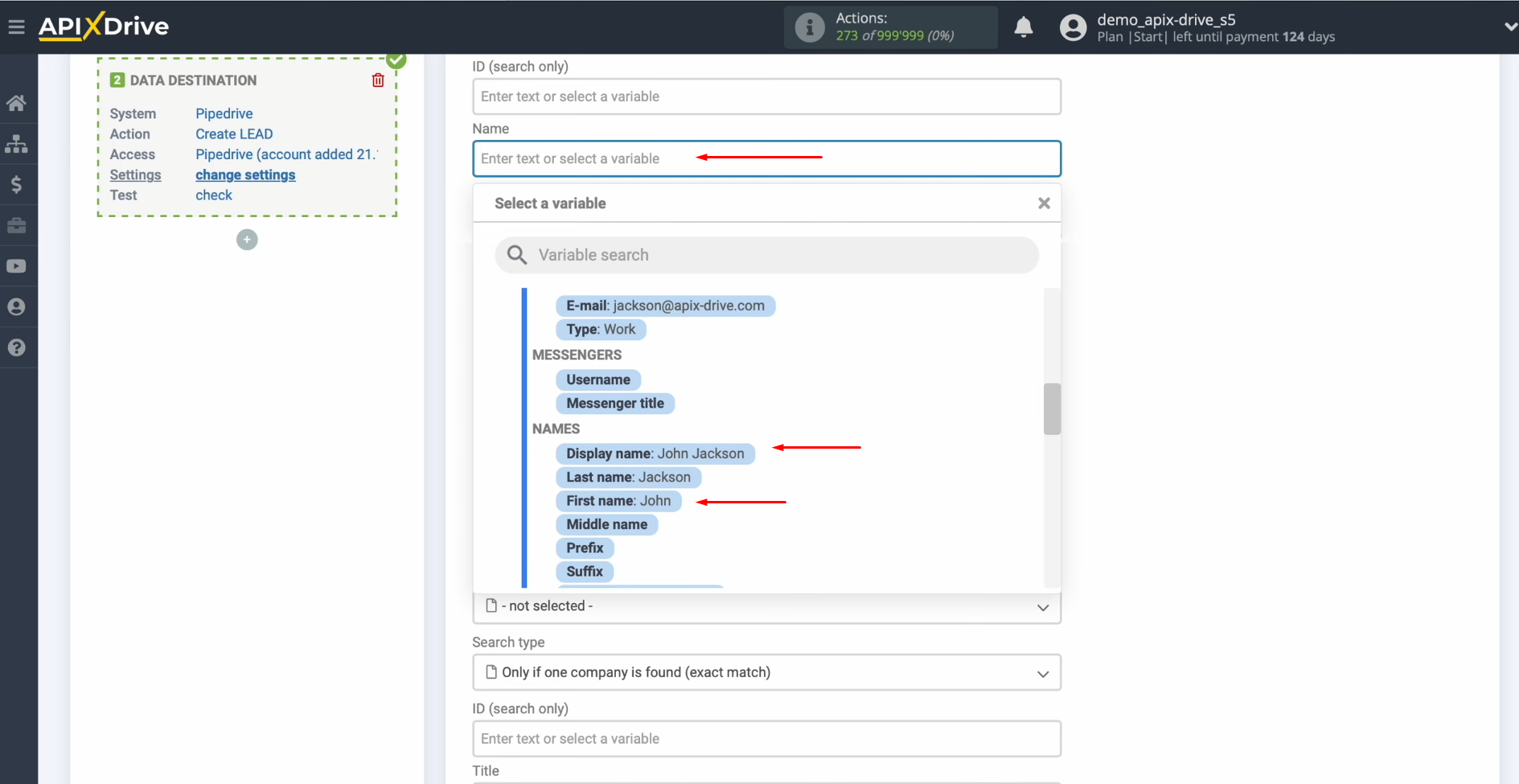Open billing via the dollar sign icon
This screenshot has width=1519, height=784.
point(17,184)
